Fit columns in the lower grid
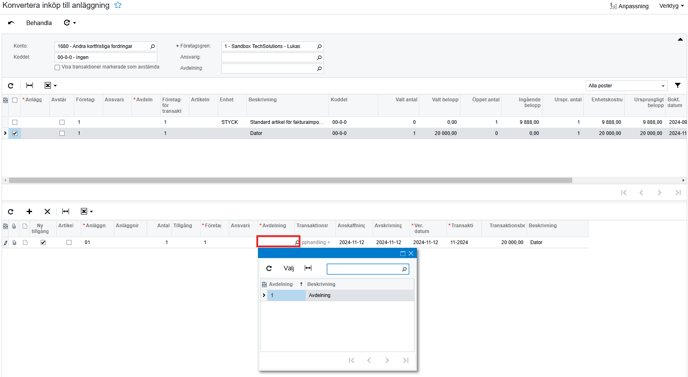 coord(65,212)
